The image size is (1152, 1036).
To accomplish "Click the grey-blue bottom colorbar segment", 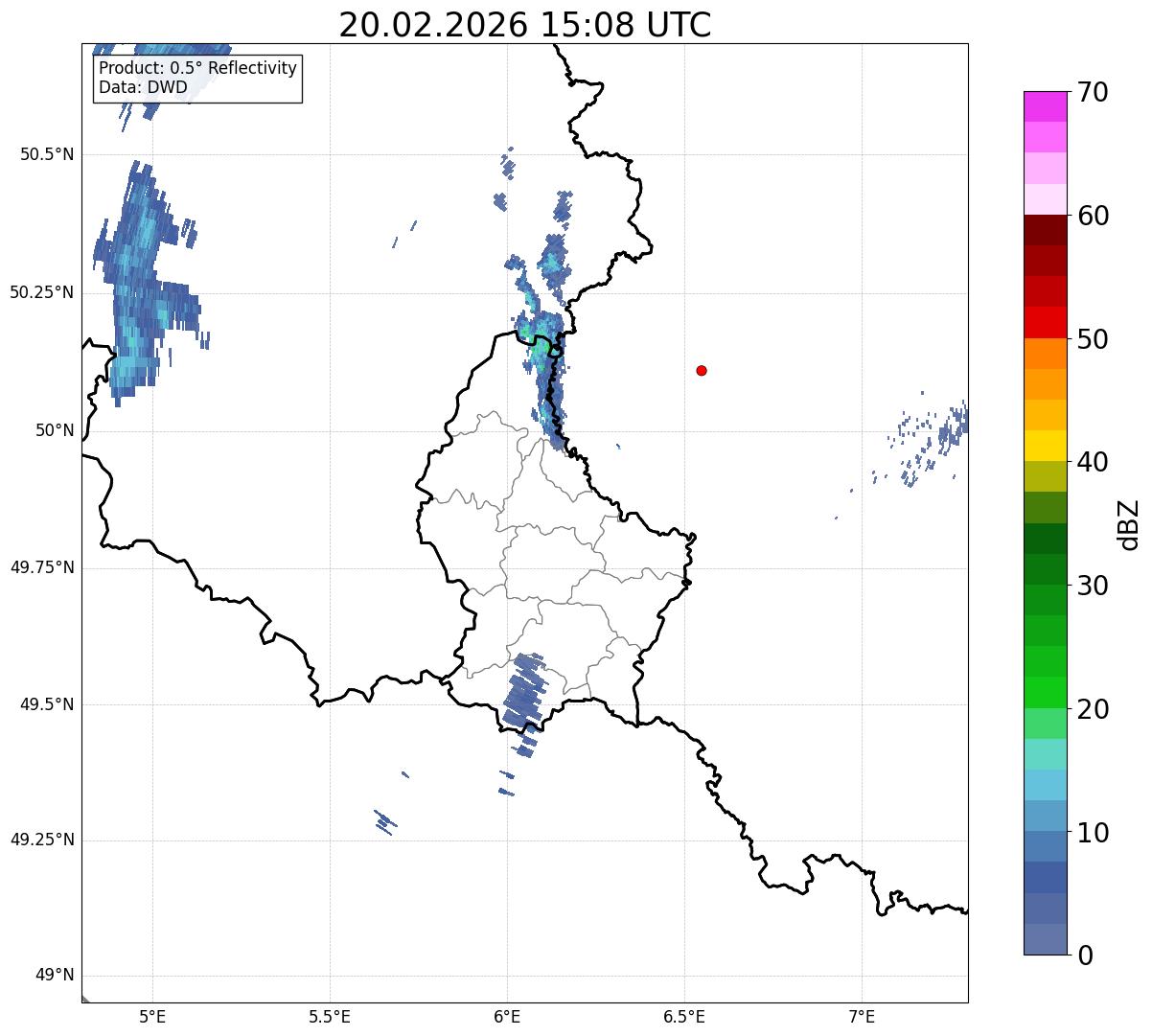I will [1045, 939].
